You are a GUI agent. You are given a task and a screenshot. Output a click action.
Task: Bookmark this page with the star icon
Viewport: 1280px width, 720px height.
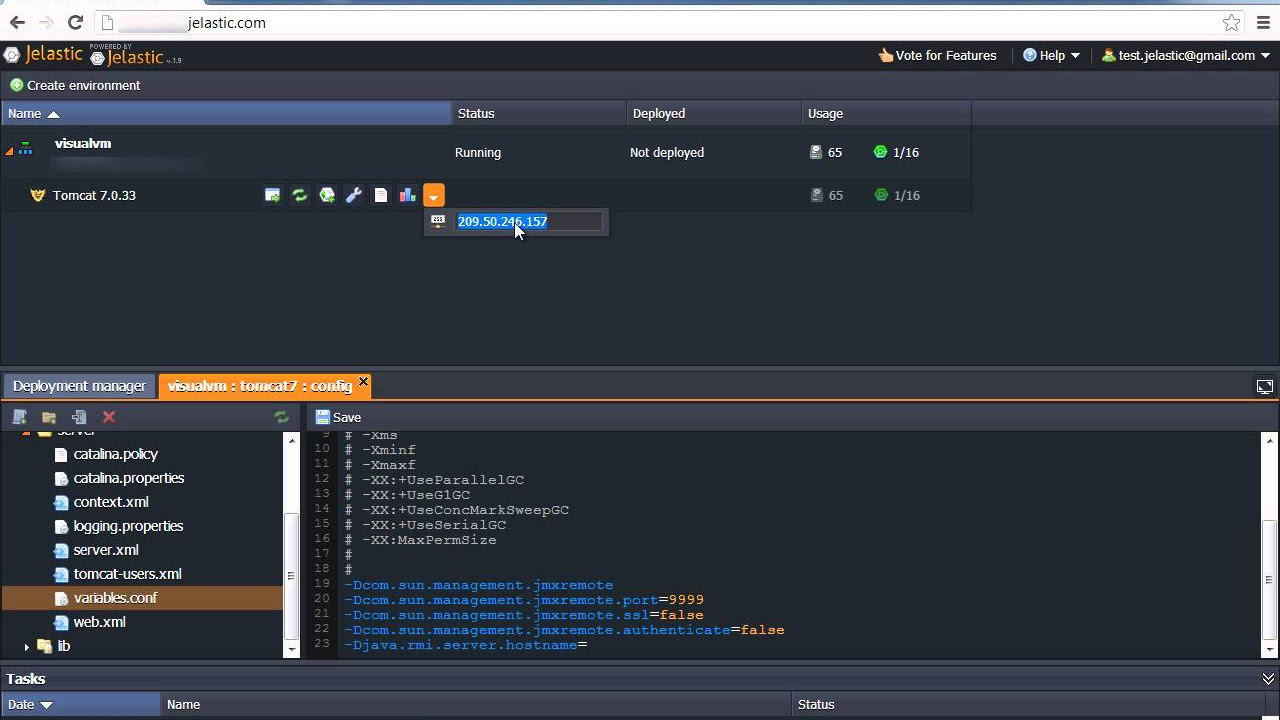click(1231, 22)
